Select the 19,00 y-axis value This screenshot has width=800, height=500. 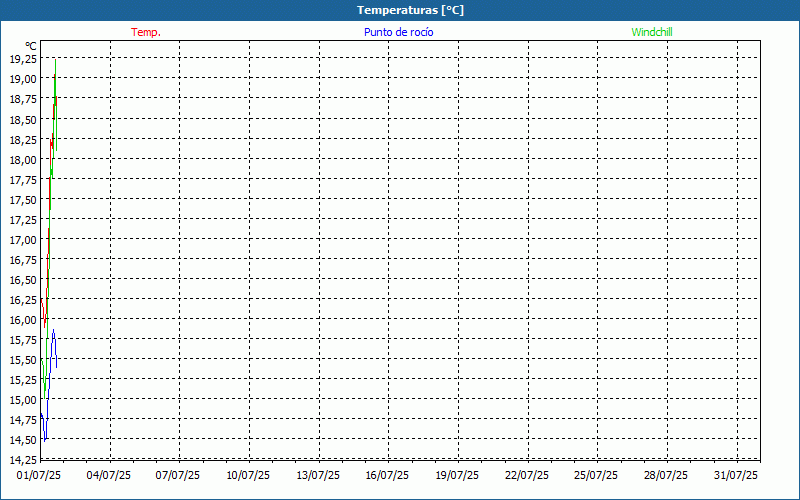[23, 79]
